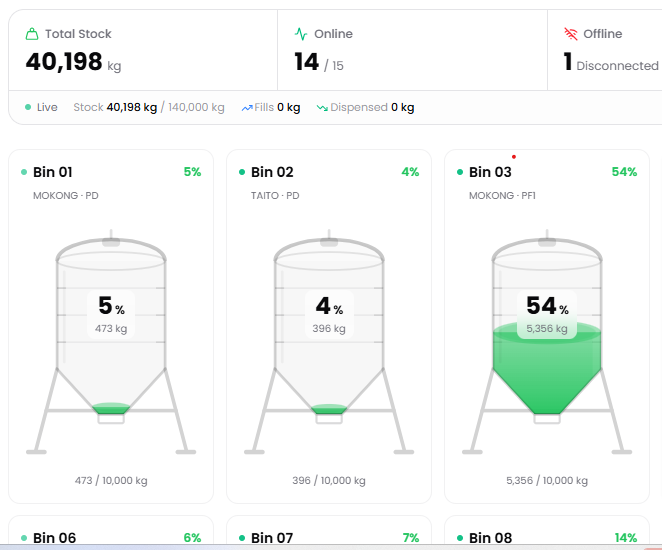The height and width of the screenshot is (552, 662).
Task: Click the 6% badge on Bin 06
Action: tap(192, 538)
